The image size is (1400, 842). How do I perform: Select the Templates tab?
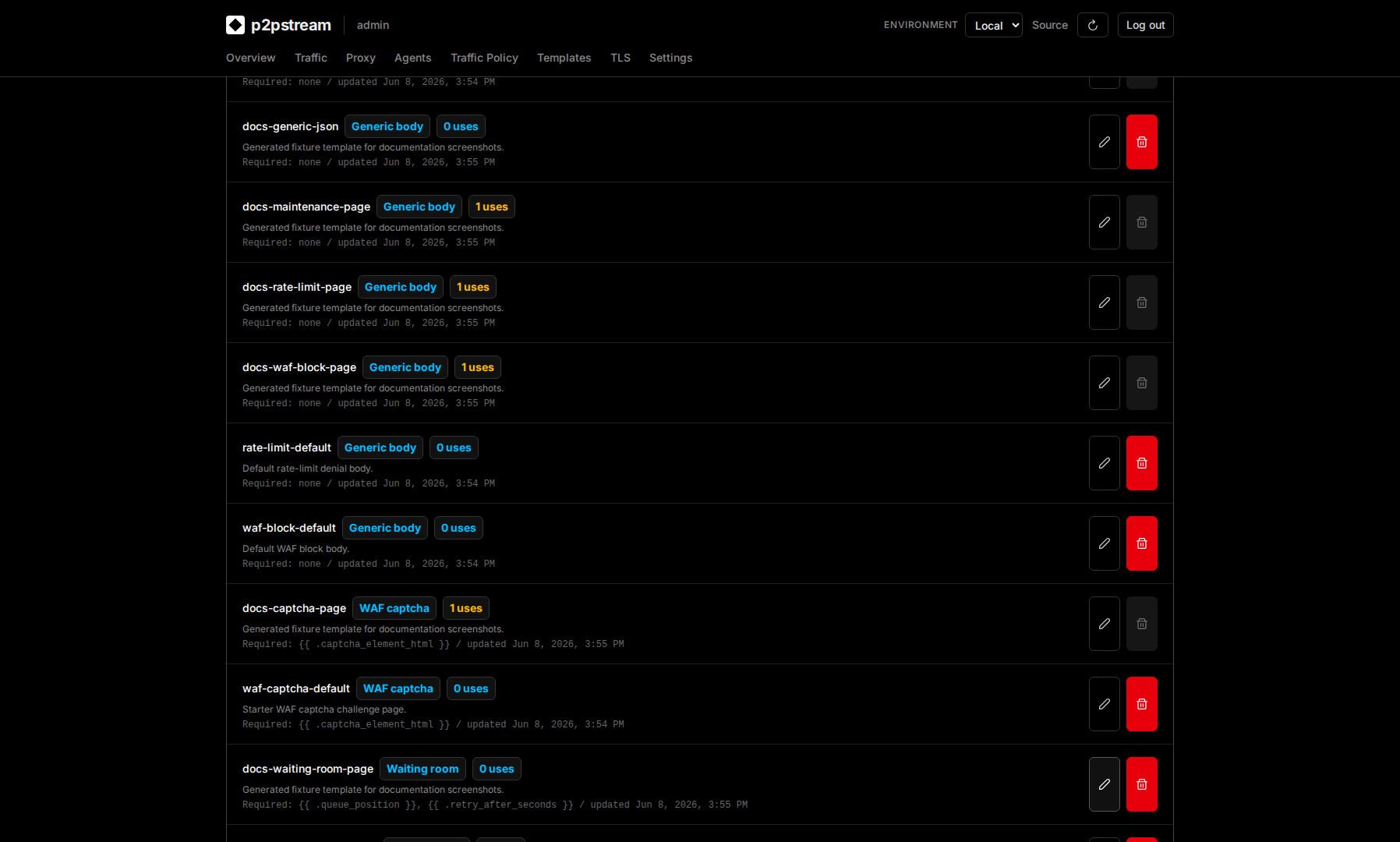click(564, 58)
